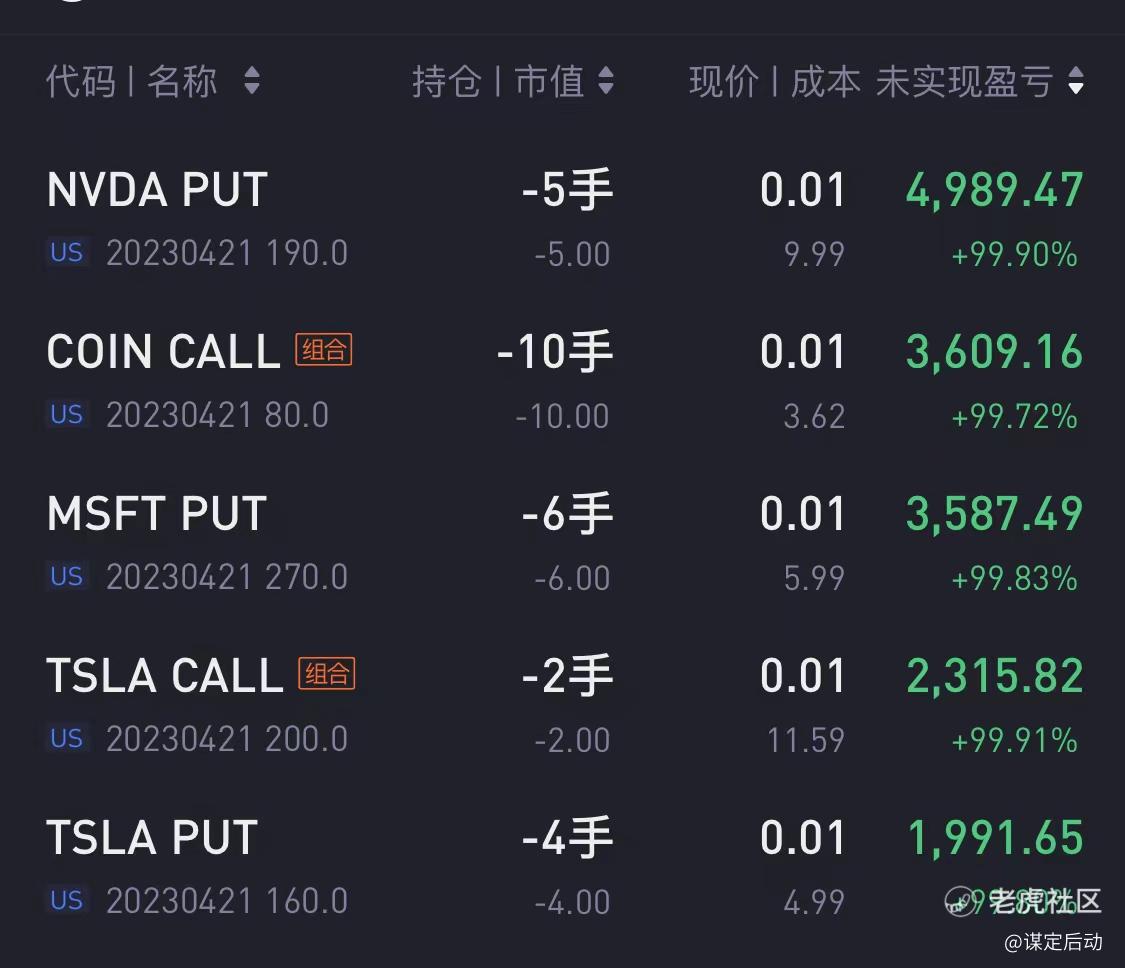The width and height of the screenshot is (1125, 968).
Task: Select the 持仓 | 市值 column header
Action: click(x=498, y=80)
